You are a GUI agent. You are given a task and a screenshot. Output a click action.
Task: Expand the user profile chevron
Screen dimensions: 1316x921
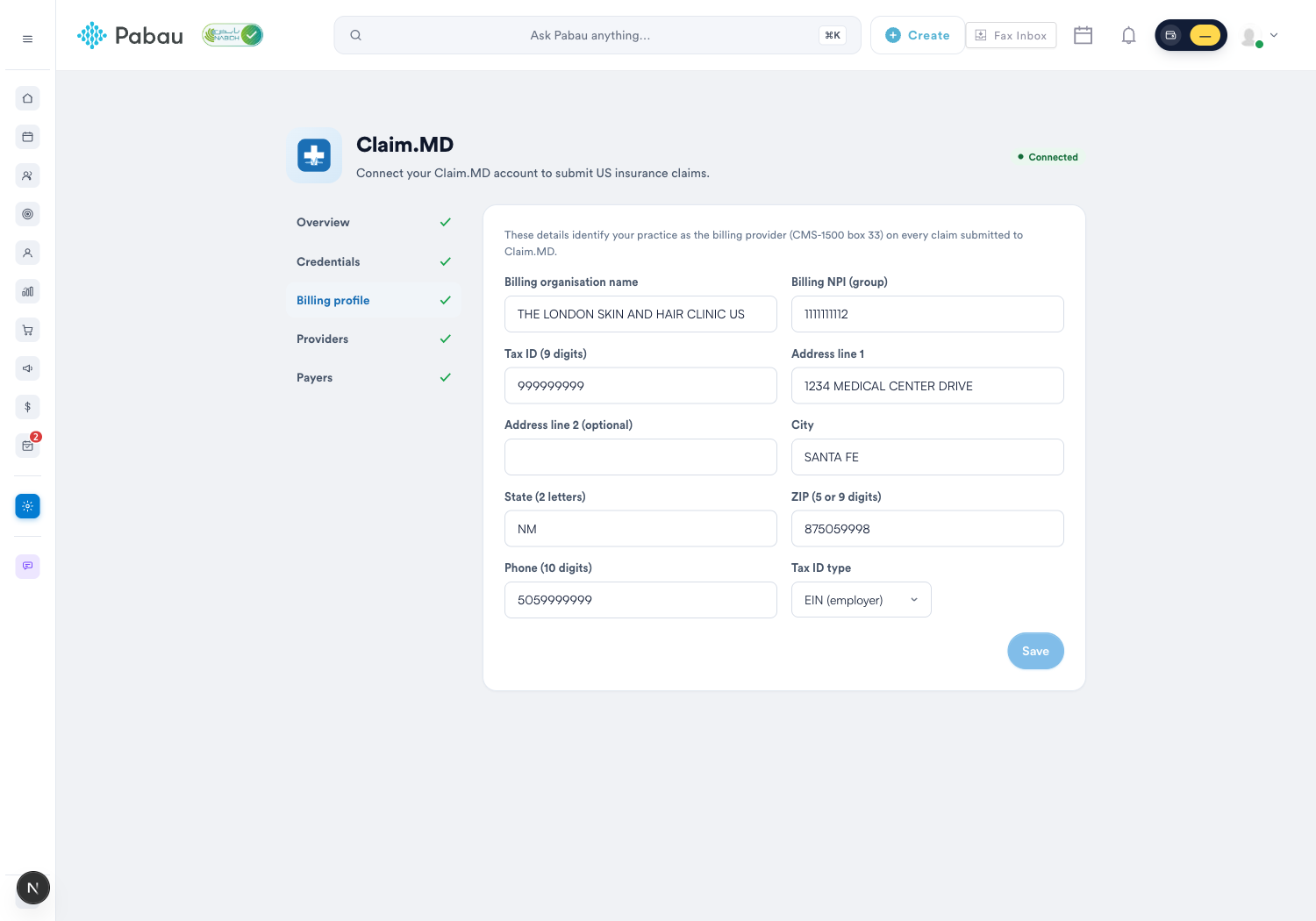(1274, 35)
